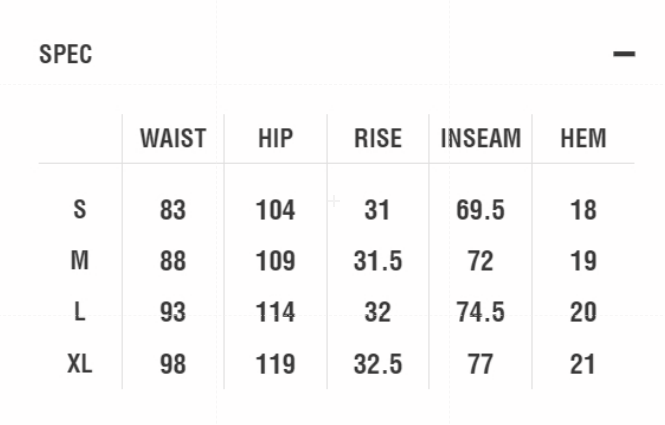The height and width of the screenshot is (425, 665).
Task: Click waist value 83 for size S
Action: (173, 210)
